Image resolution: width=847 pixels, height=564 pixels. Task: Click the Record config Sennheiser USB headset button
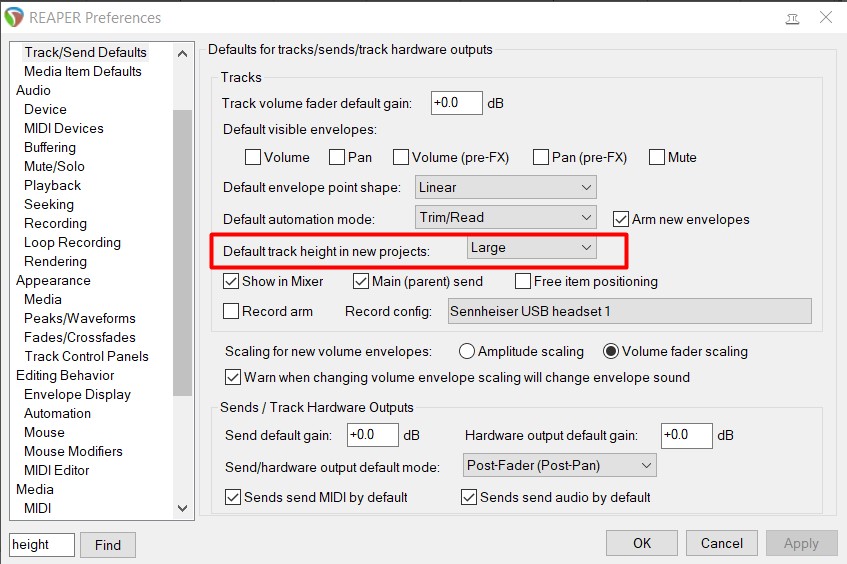pos(629,311)
